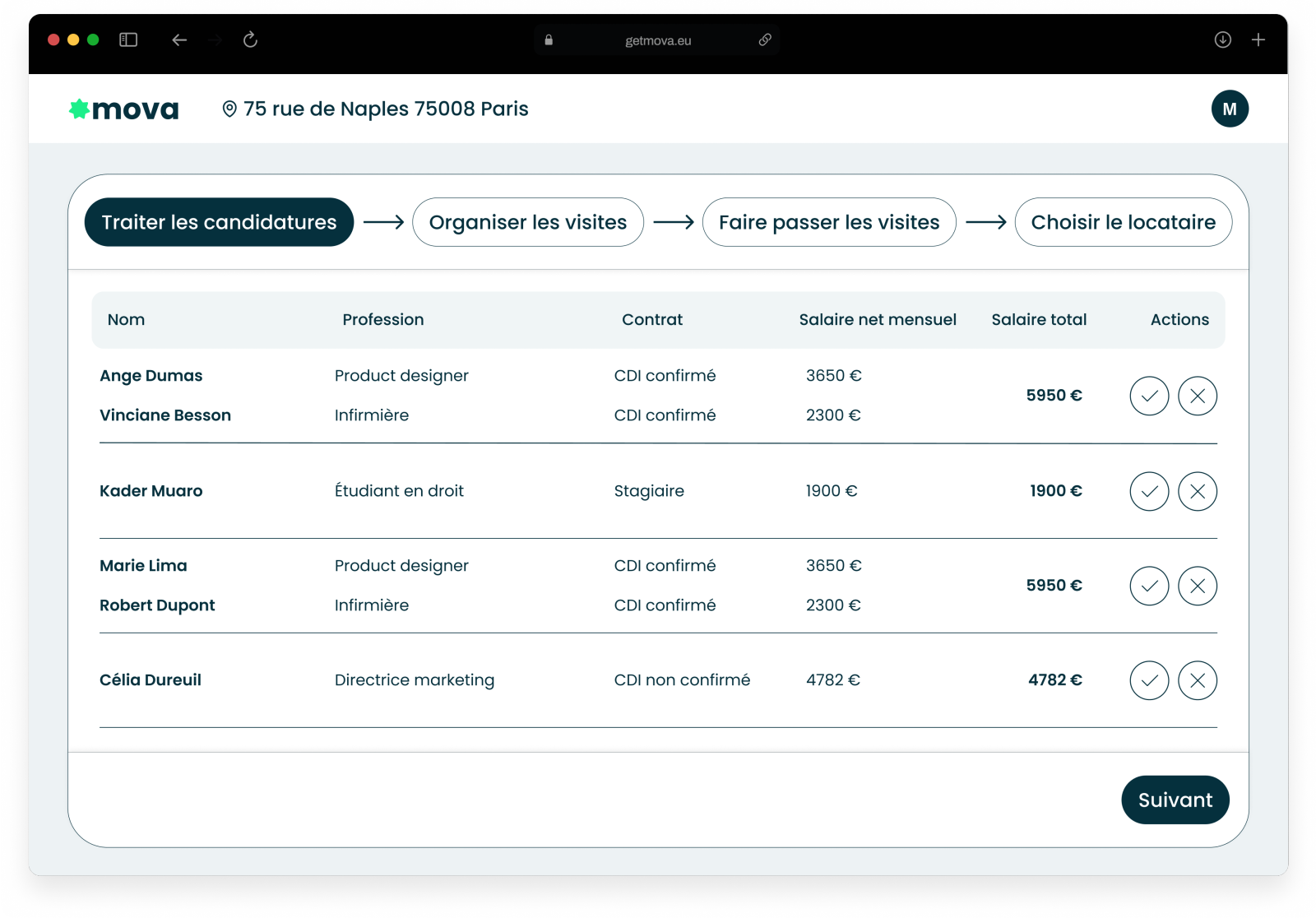Toggle the browser sidebar panel
The width and height of the screenshot is (1316, 918).
[x=128, y=39]
